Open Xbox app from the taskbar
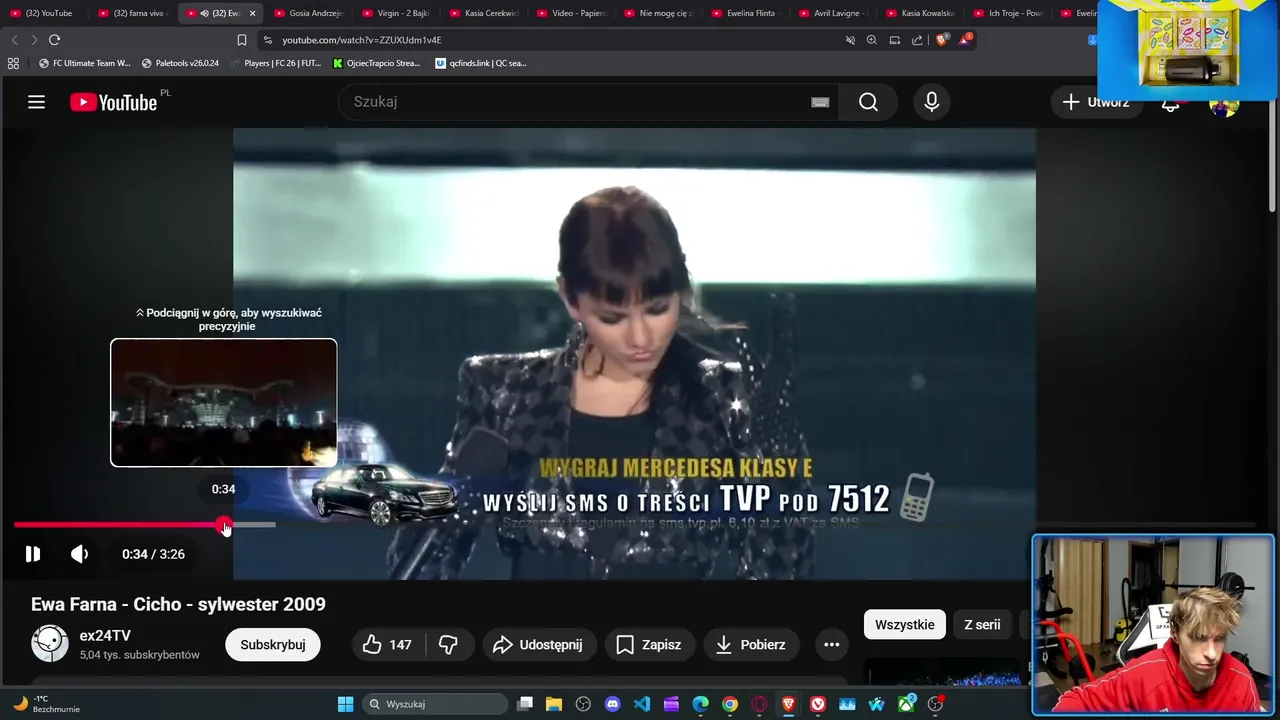Viewport: 1280px width, 720px height. tap(906, 704)
